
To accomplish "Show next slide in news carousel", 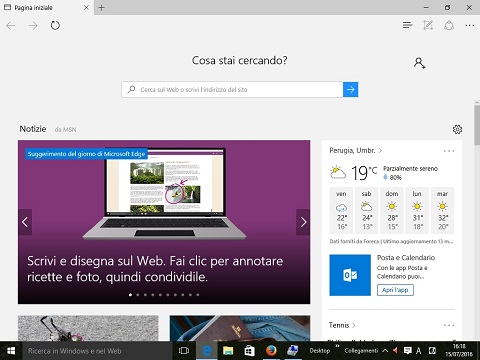I will tap(303, 222).
